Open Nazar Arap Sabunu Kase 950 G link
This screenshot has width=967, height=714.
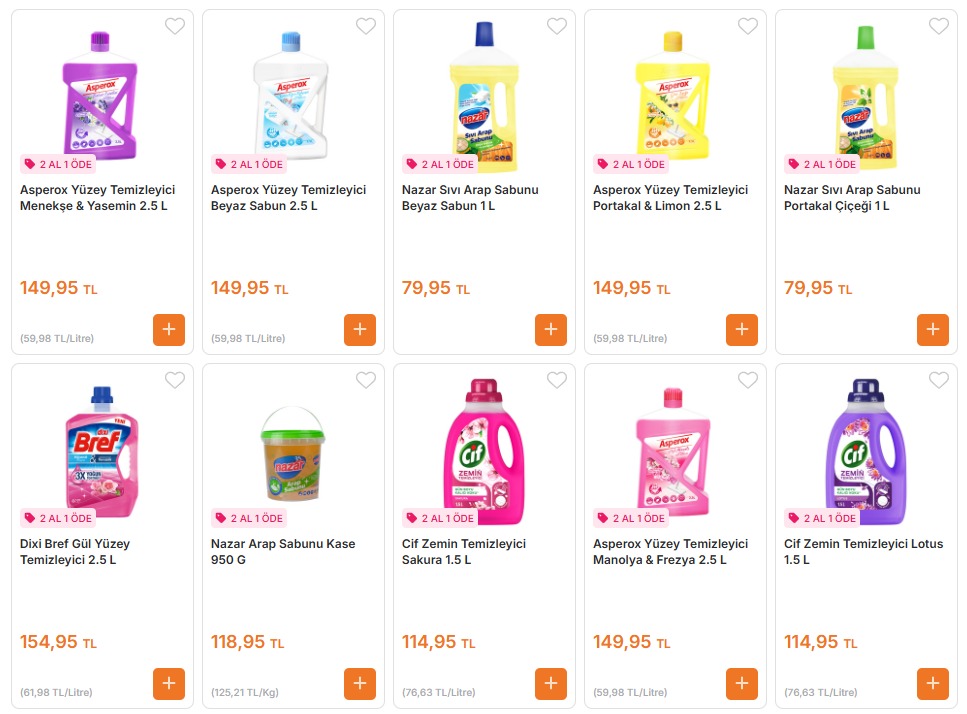283,552
